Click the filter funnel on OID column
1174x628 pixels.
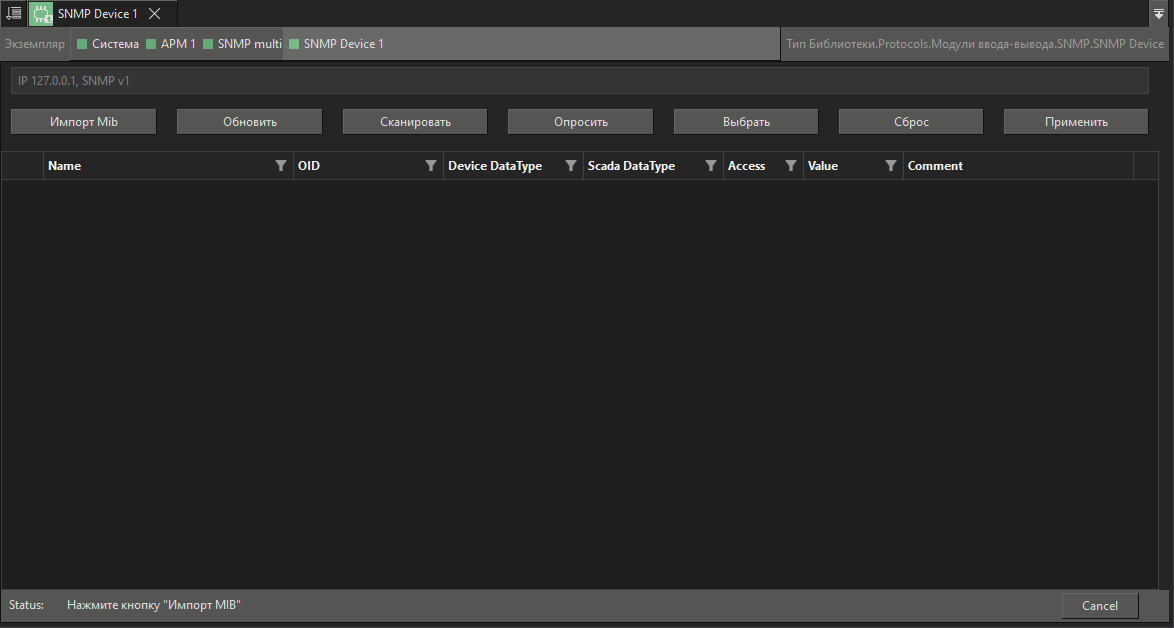[x=431, y=165]
